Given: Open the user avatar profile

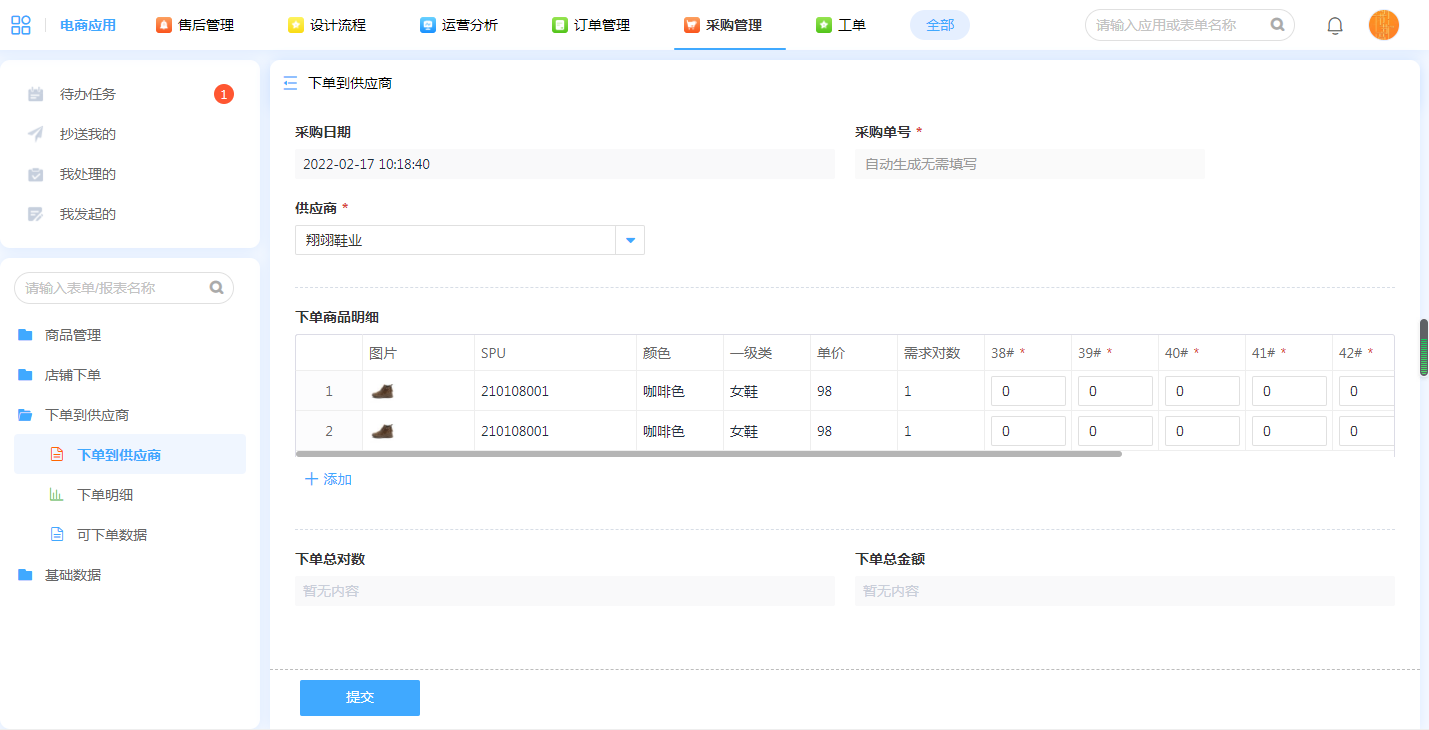Looking at the screenshot, I should click(x=1383, y=25).
